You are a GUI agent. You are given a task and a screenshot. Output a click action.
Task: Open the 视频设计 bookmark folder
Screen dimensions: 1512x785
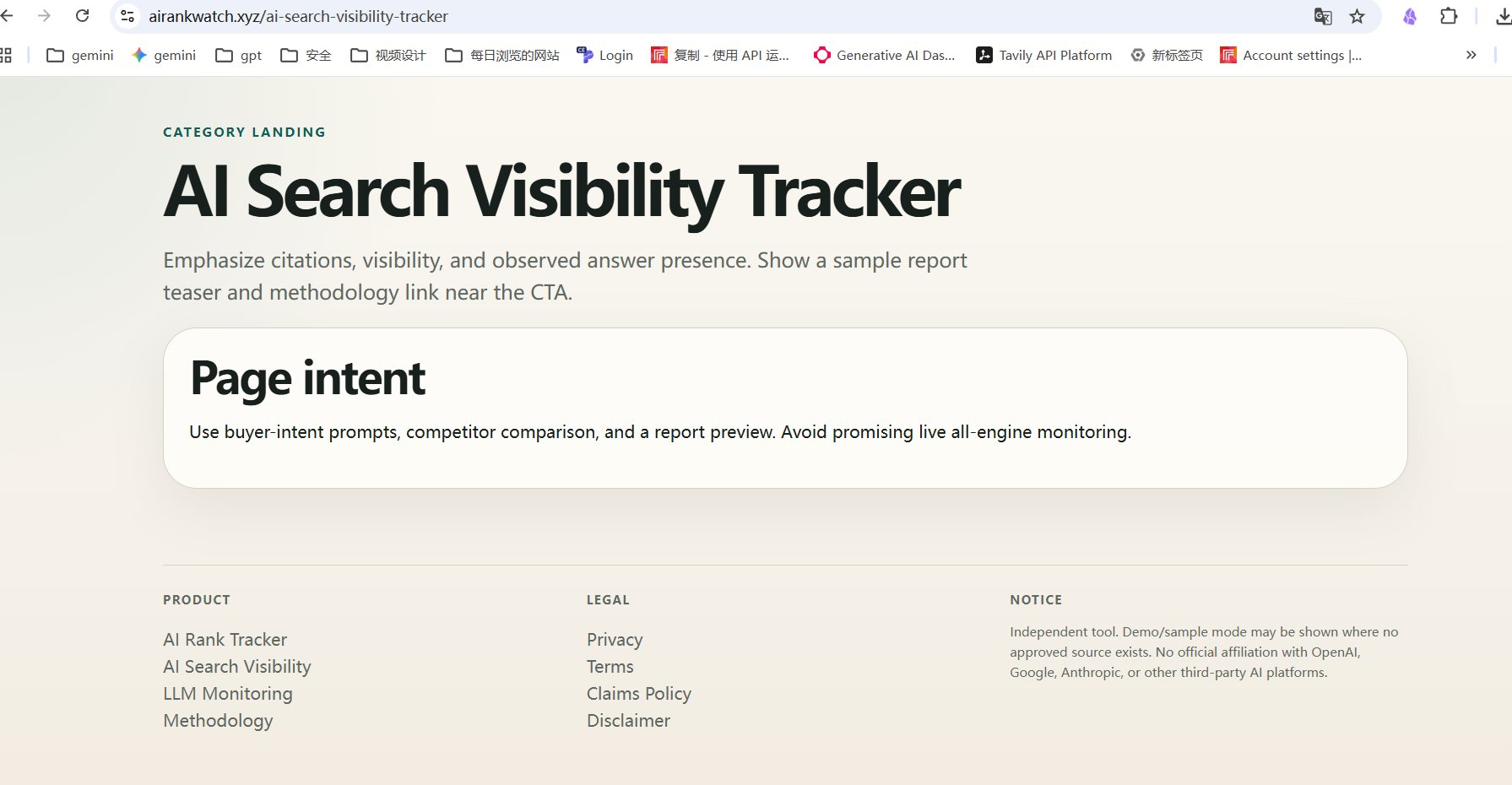click(x=388, y=55)
